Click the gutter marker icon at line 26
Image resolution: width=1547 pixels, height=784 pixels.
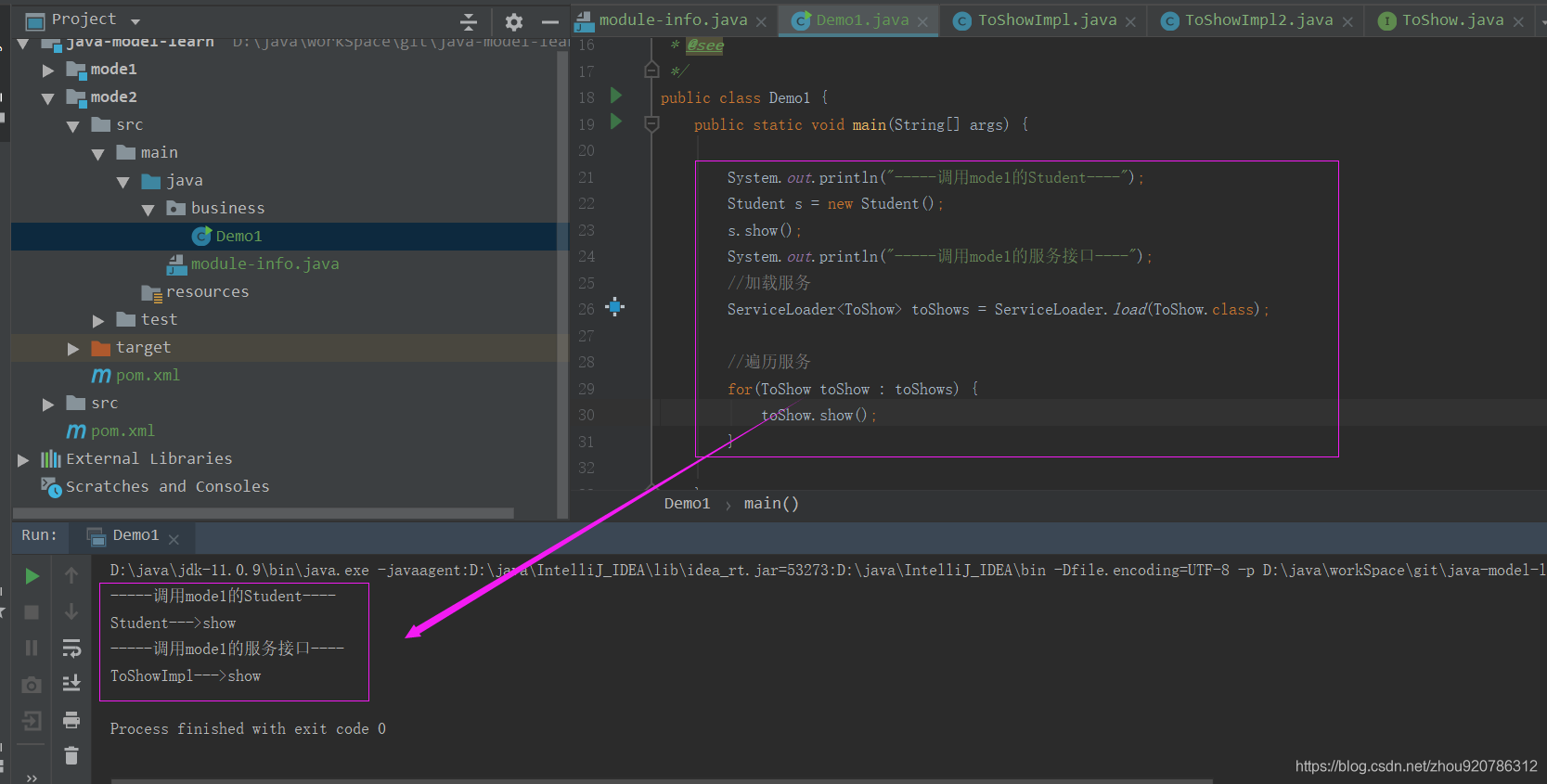click(x=615, y=307)
